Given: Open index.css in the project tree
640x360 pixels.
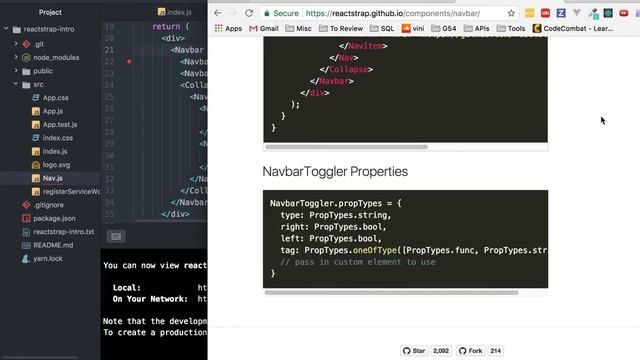Looking at the screenshot, I should point(52,138).
